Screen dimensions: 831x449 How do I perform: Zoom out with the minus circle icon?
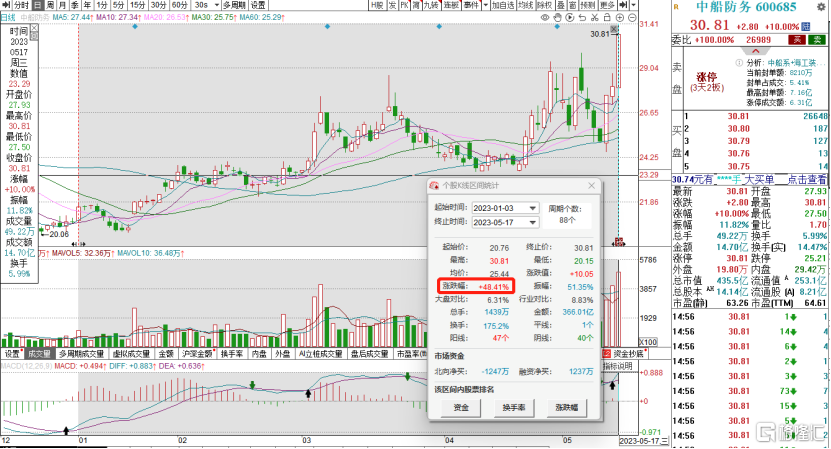pos(632,17)
